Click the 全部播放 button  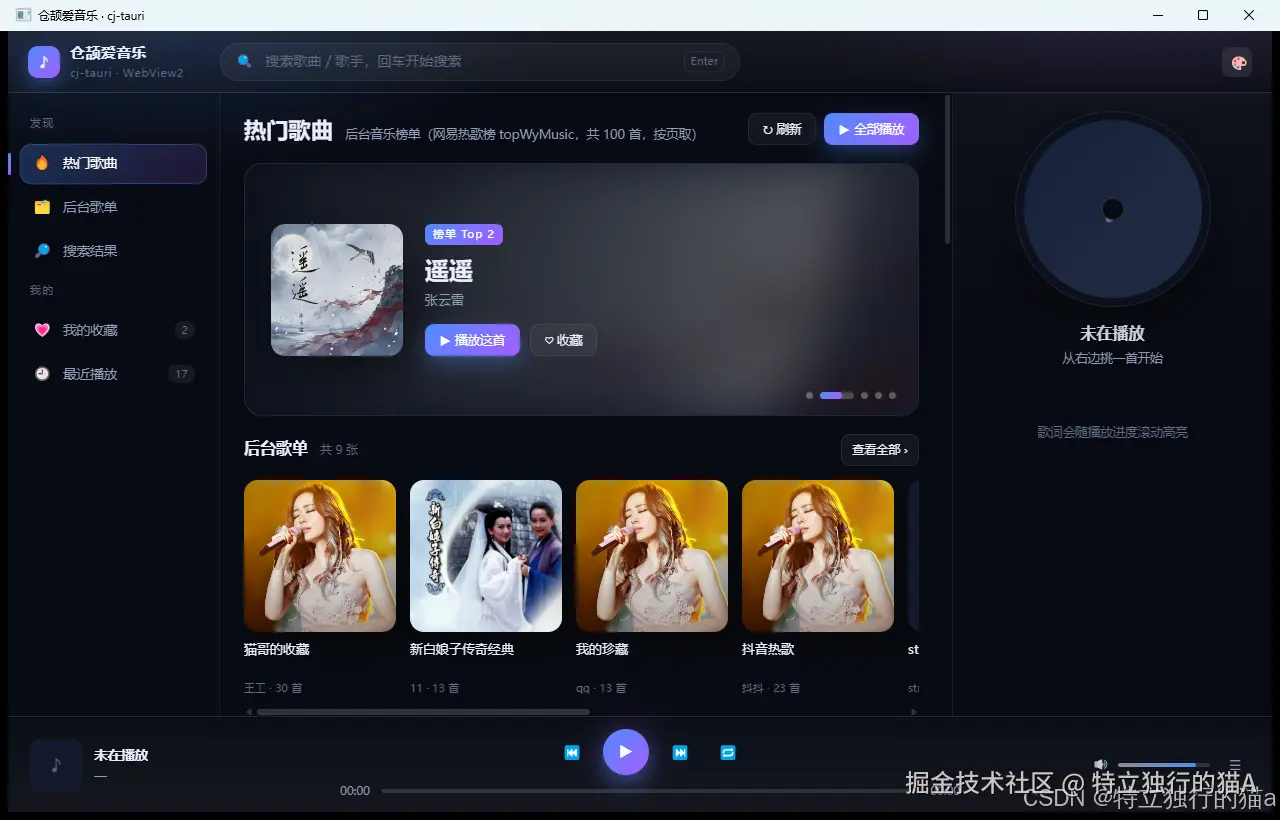[871, 129]
